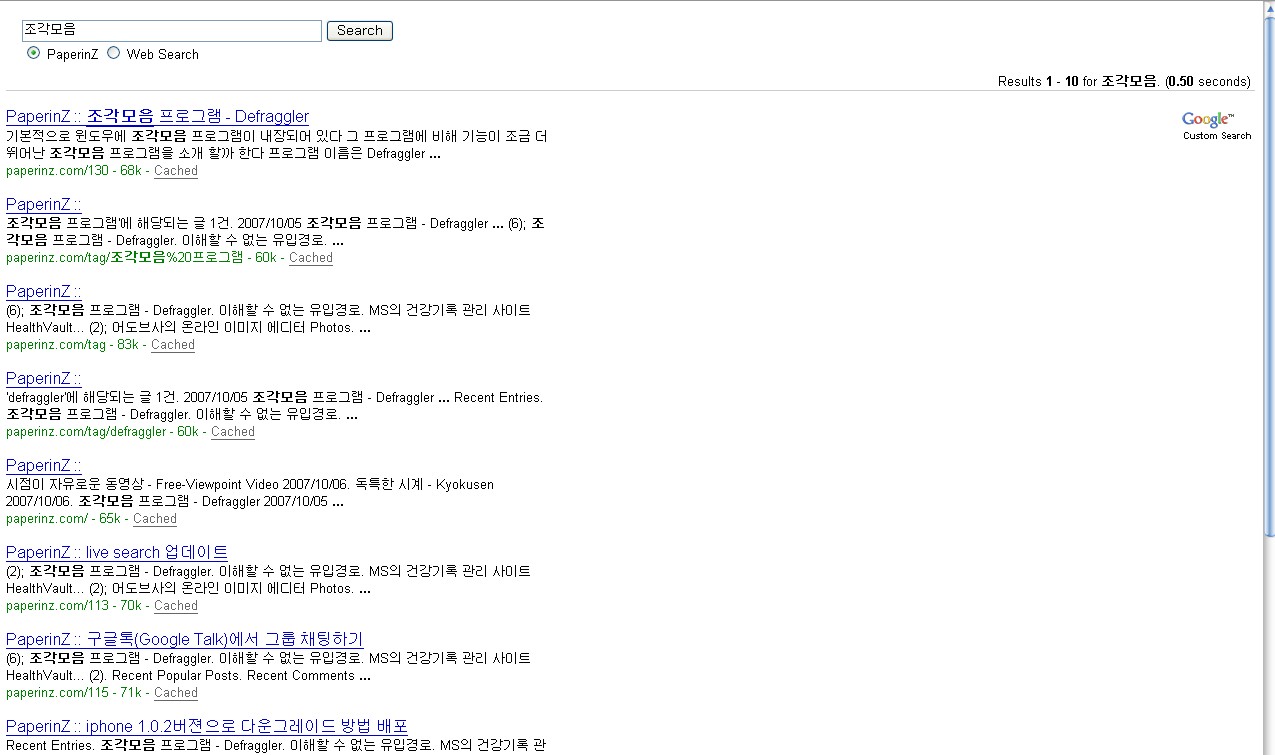
Task: Click the Google Custom Search logo
Action: click(x=1216, y=126)
